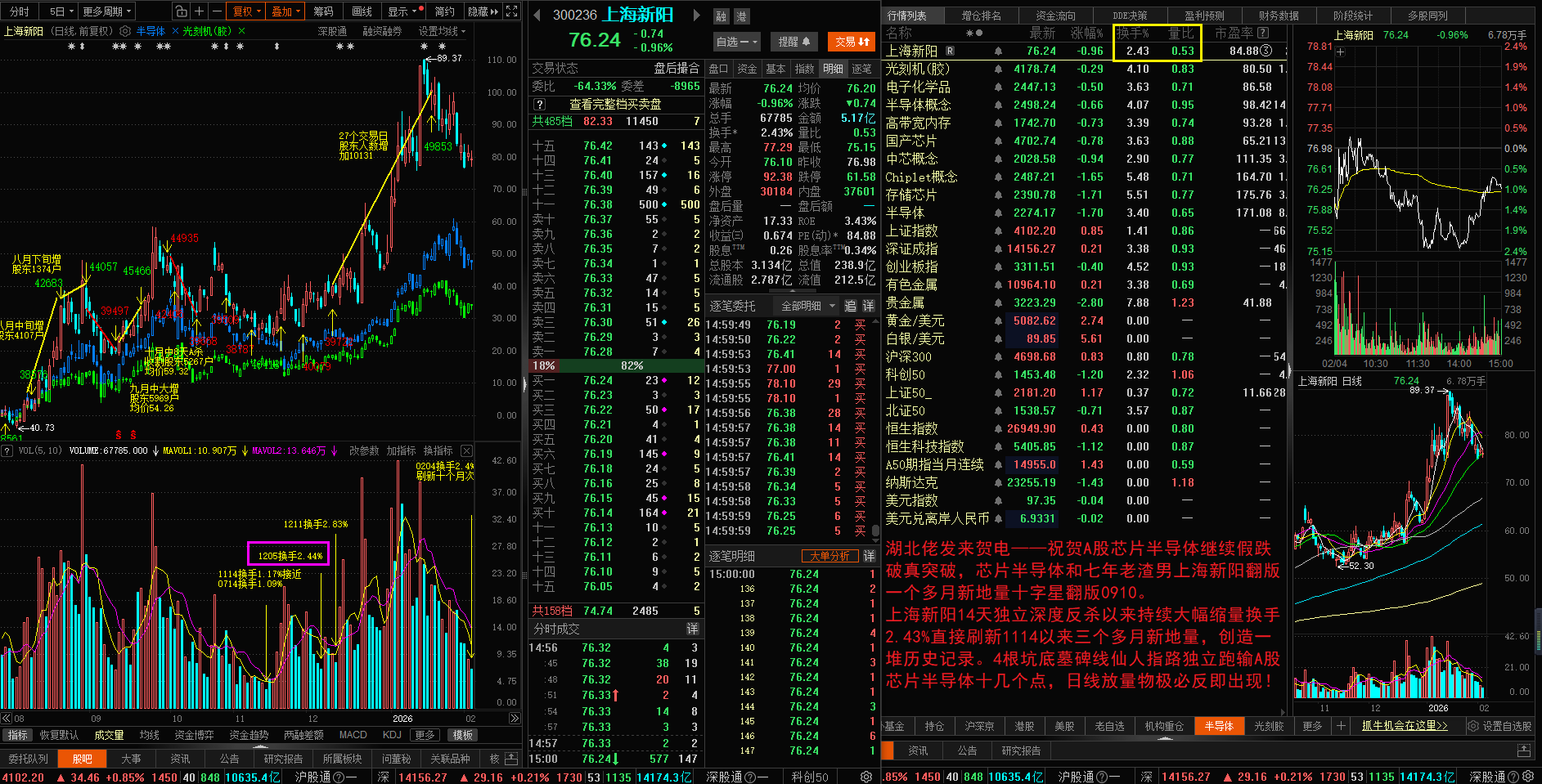
Task: Expand chart to fullscreen
Action: tap(512, 11)
